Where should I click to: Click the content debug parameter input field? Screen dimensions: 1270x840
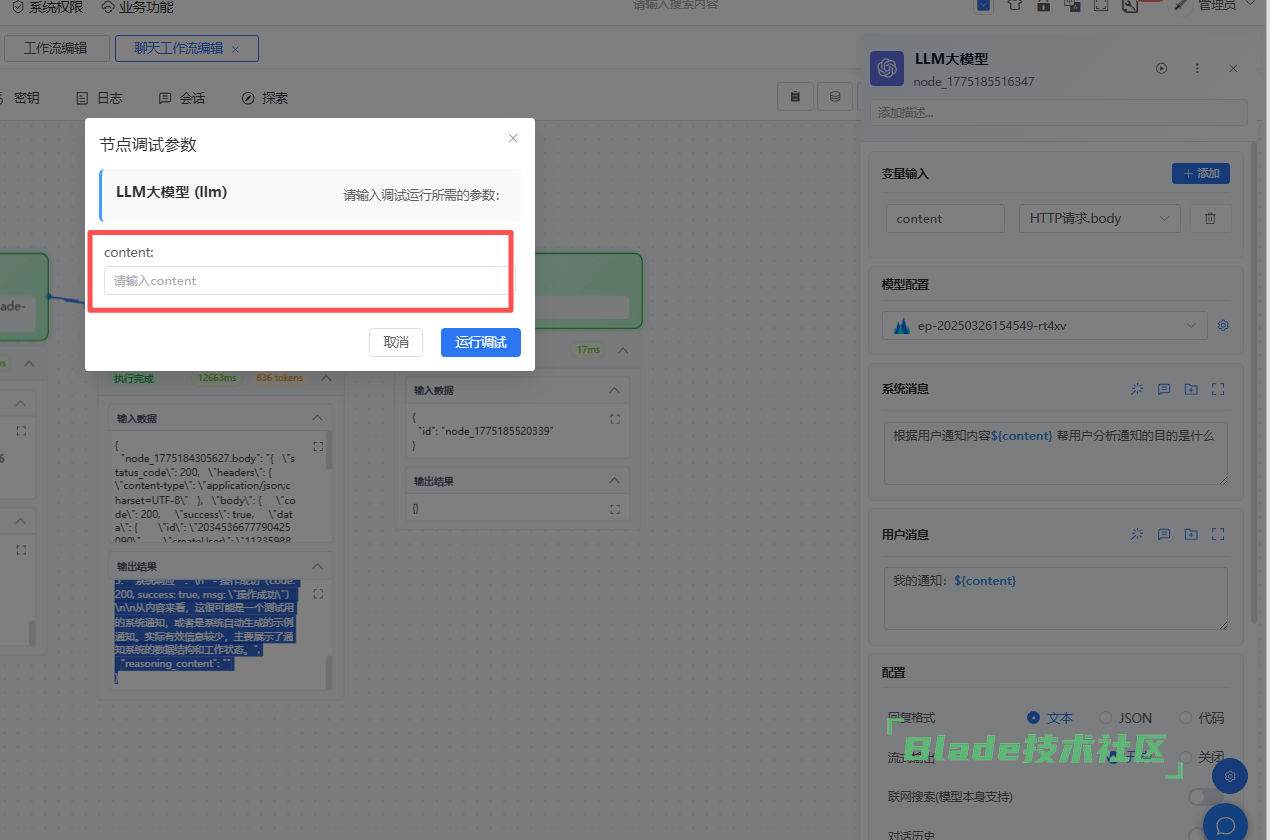(304, 281)
